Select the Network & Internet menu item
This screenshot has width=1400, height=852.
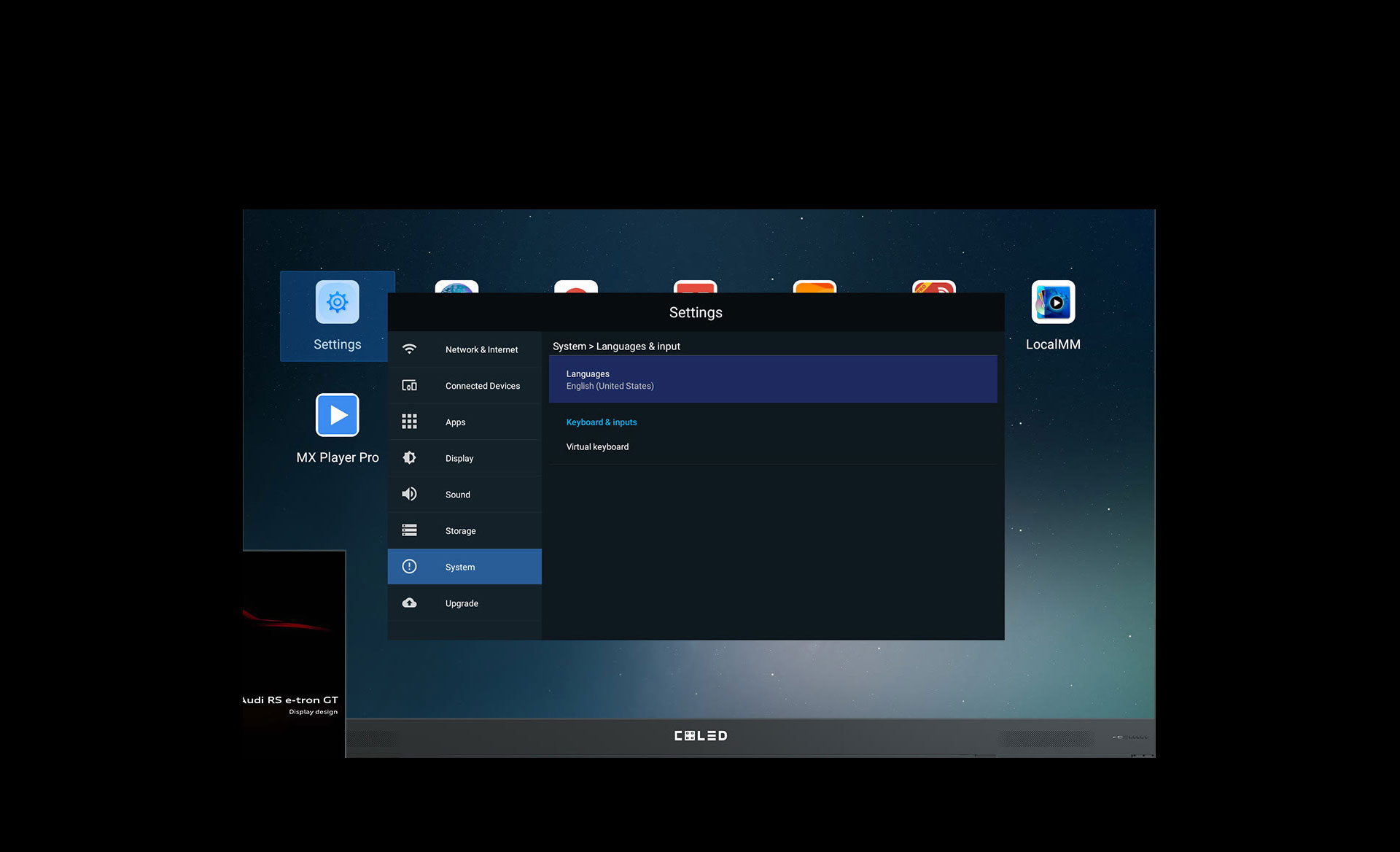click(481, 350)
